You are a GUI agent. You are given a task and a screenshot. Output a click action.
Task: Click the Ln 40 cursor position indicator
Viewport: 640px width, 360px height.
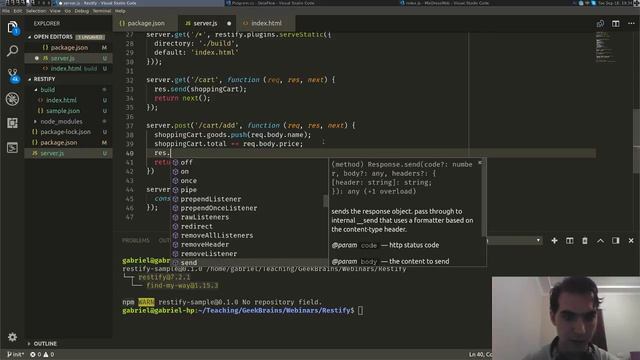tap(480, 354)
